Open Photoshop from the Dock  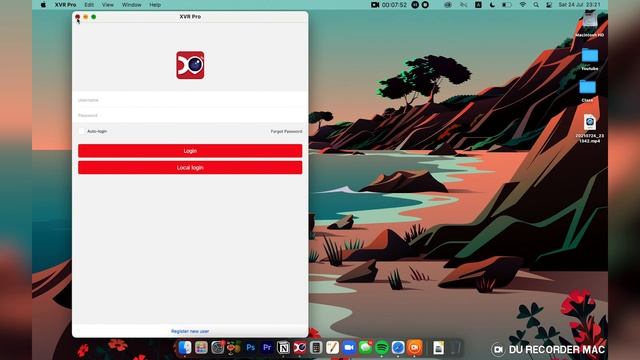(251, 347)
